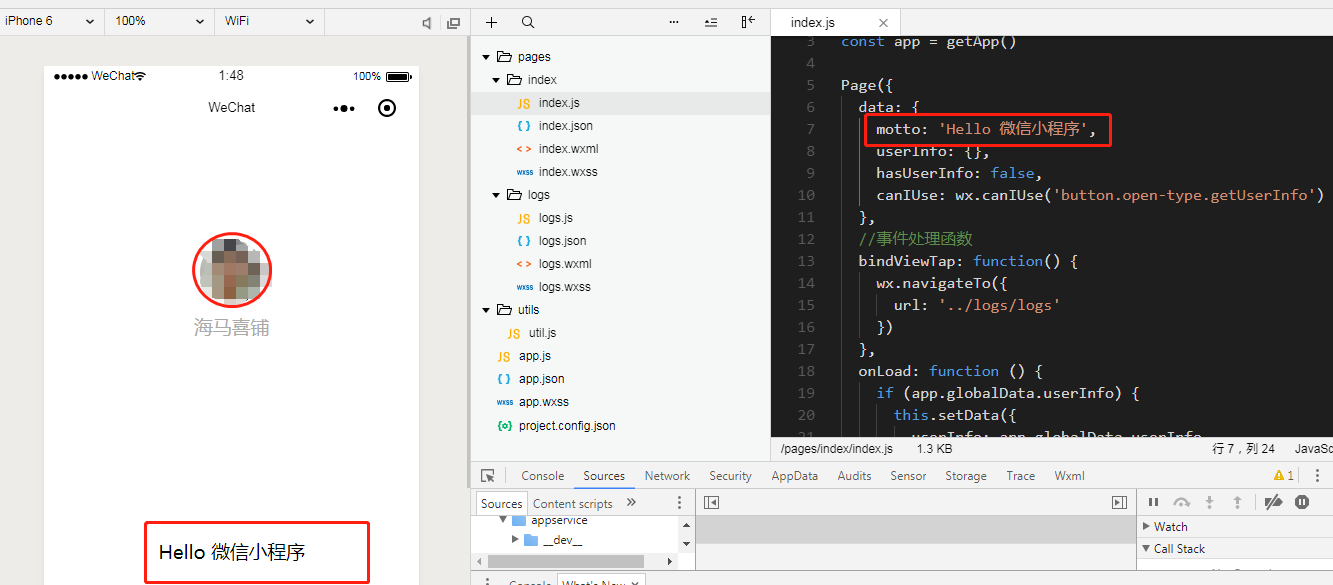Detach the simulator window icon
Screen dimensions: 1333x585
pos(454,22)
